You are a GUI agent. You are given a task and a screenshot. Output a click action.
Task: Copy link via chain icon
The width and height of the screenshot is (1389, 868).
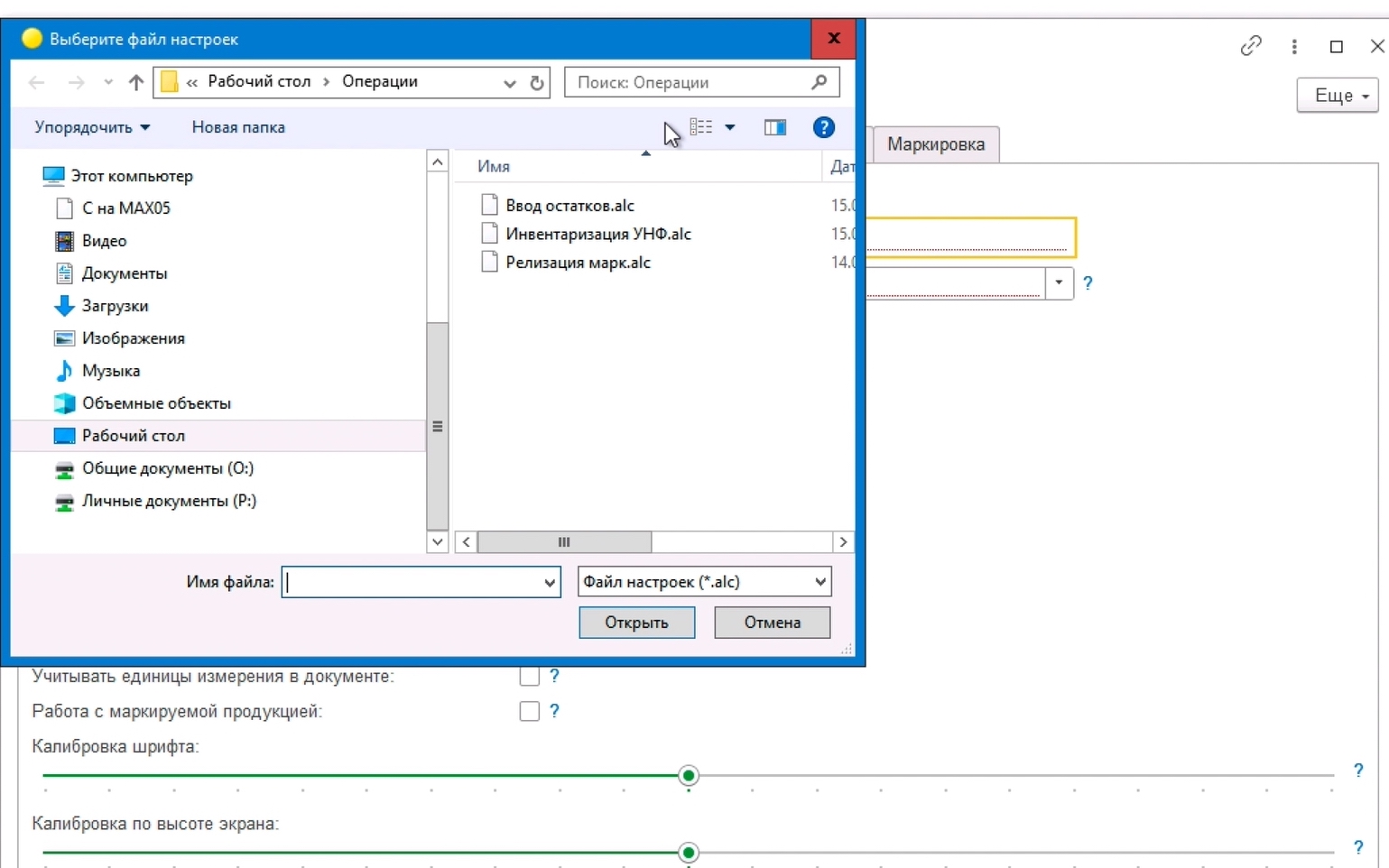[1250, 46]
